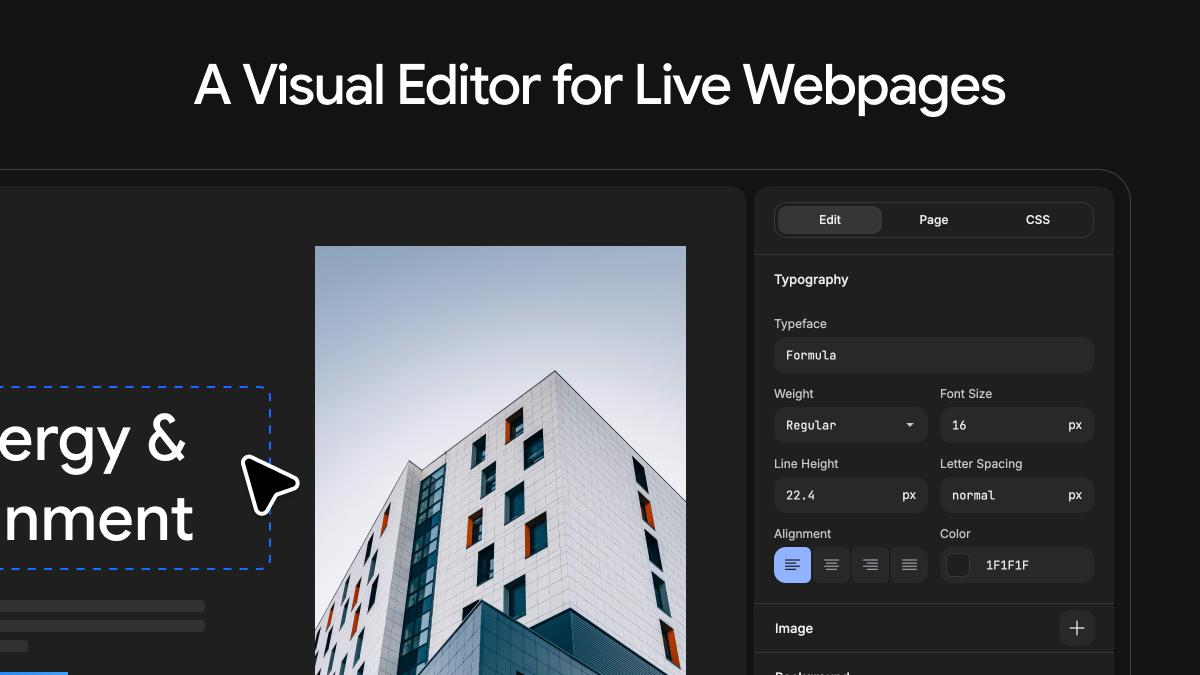Click the Letter Spacing px unit

tap(1075, 495)
